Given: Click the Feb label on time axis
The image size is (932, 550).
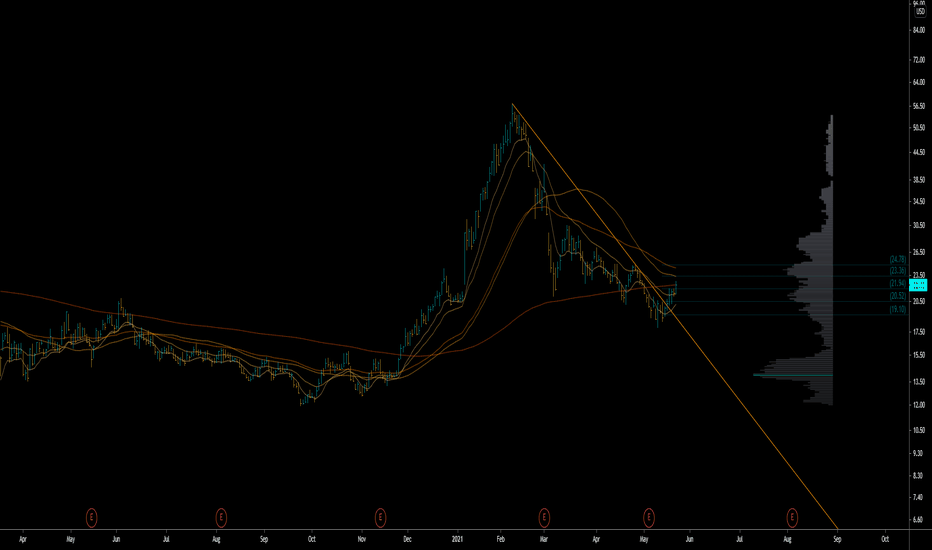Looking at the screenshot, I should click(x=500, y=539).
